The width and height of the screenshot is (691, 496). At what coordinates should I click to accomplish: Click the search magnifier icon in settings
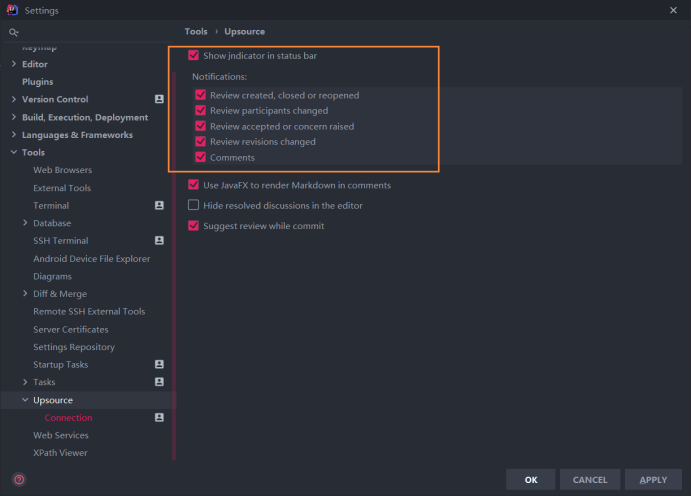(14, 32)
